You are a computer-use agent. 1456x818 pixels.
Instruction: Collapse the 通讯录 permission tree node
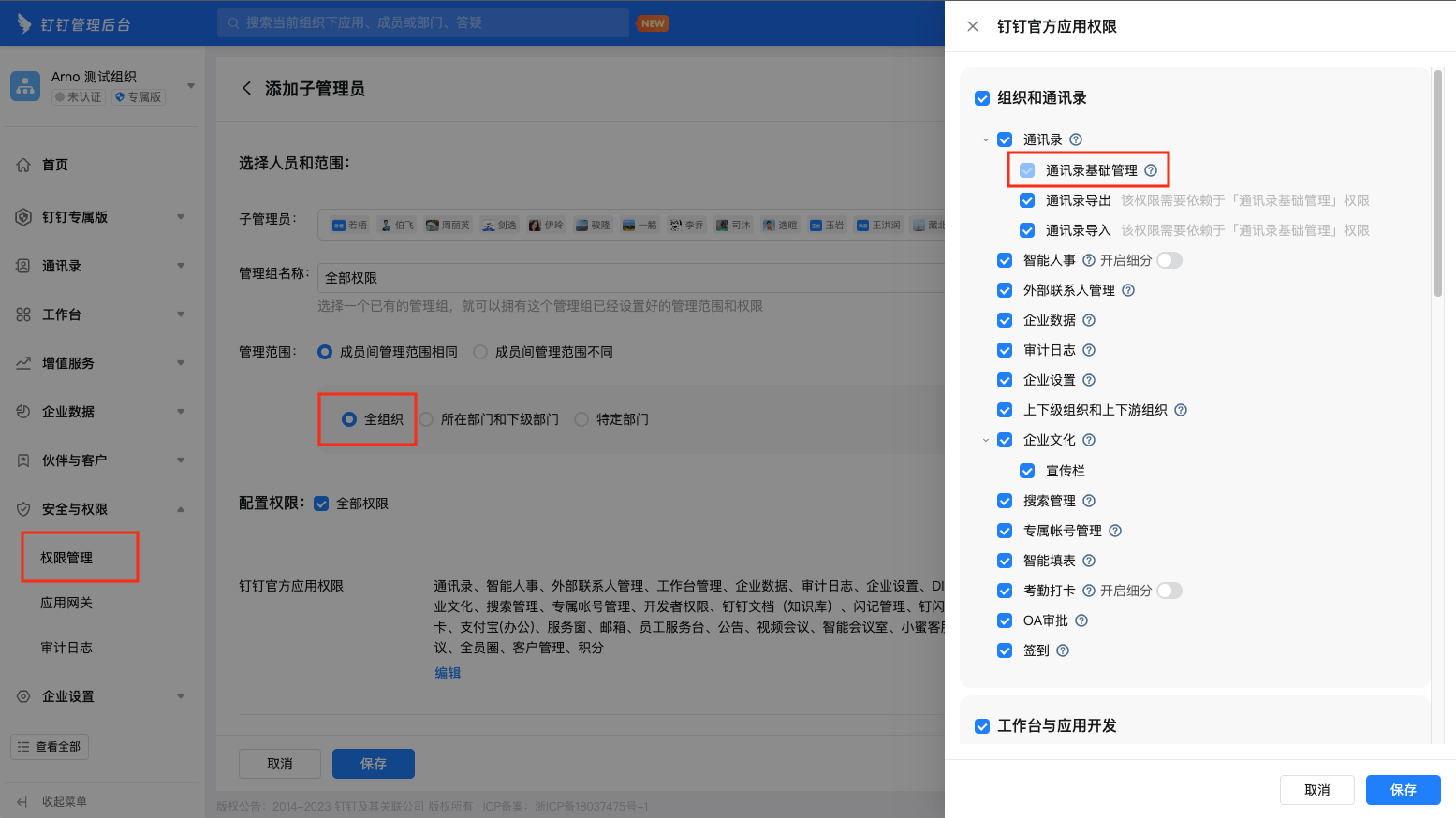click(x=986, y=139)
